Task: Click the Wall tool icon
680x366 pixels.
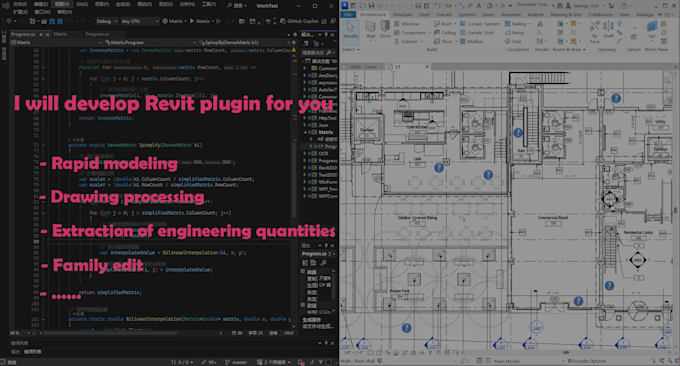Action: pyautogui.click(x=370, y=30)
